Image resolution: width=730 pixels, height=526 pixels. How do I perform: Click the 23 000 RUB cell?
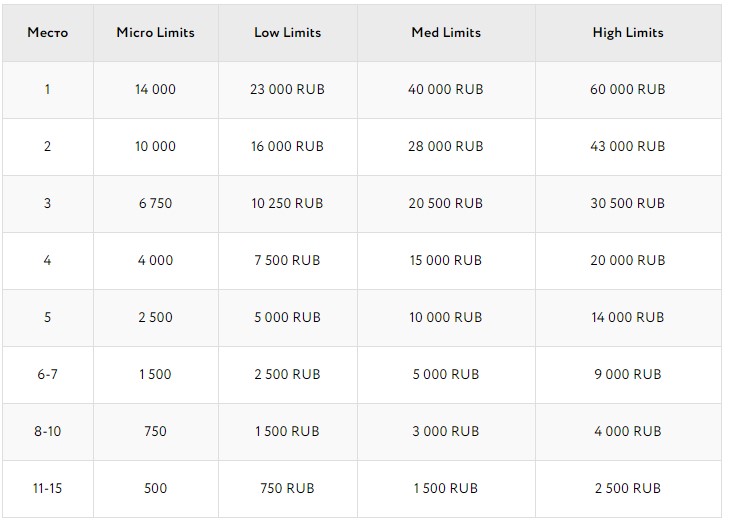pyautogui.click(x=287, y=89)
